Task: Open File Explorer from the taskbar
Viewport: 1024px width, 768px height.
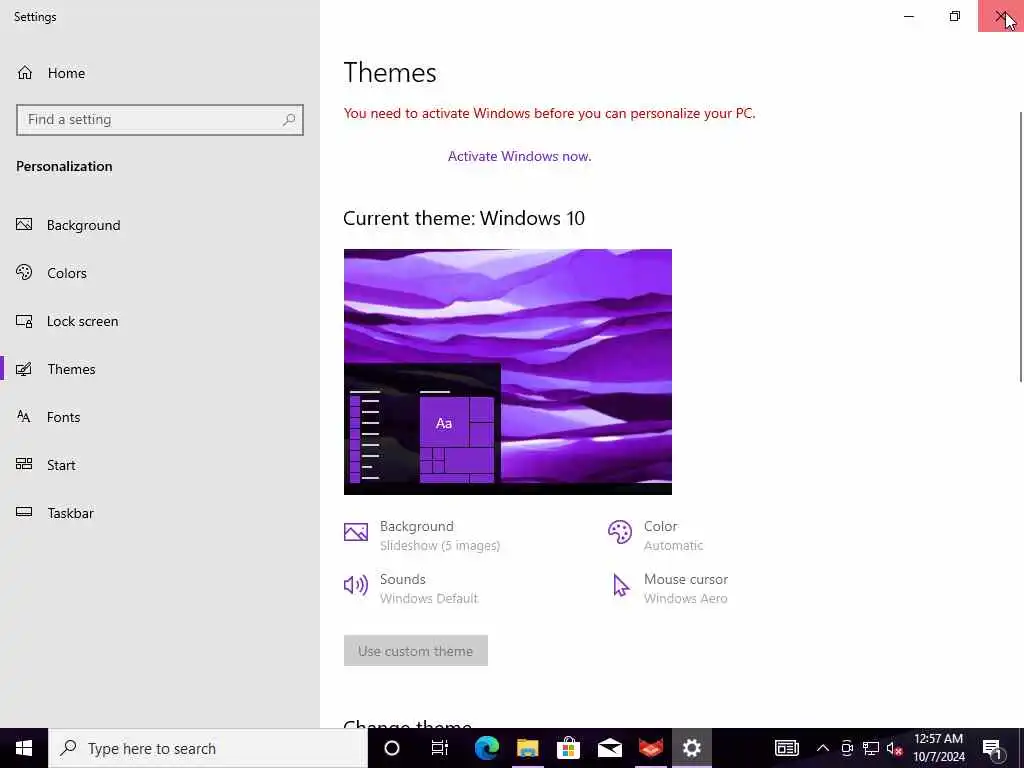Action: (528, 748)
